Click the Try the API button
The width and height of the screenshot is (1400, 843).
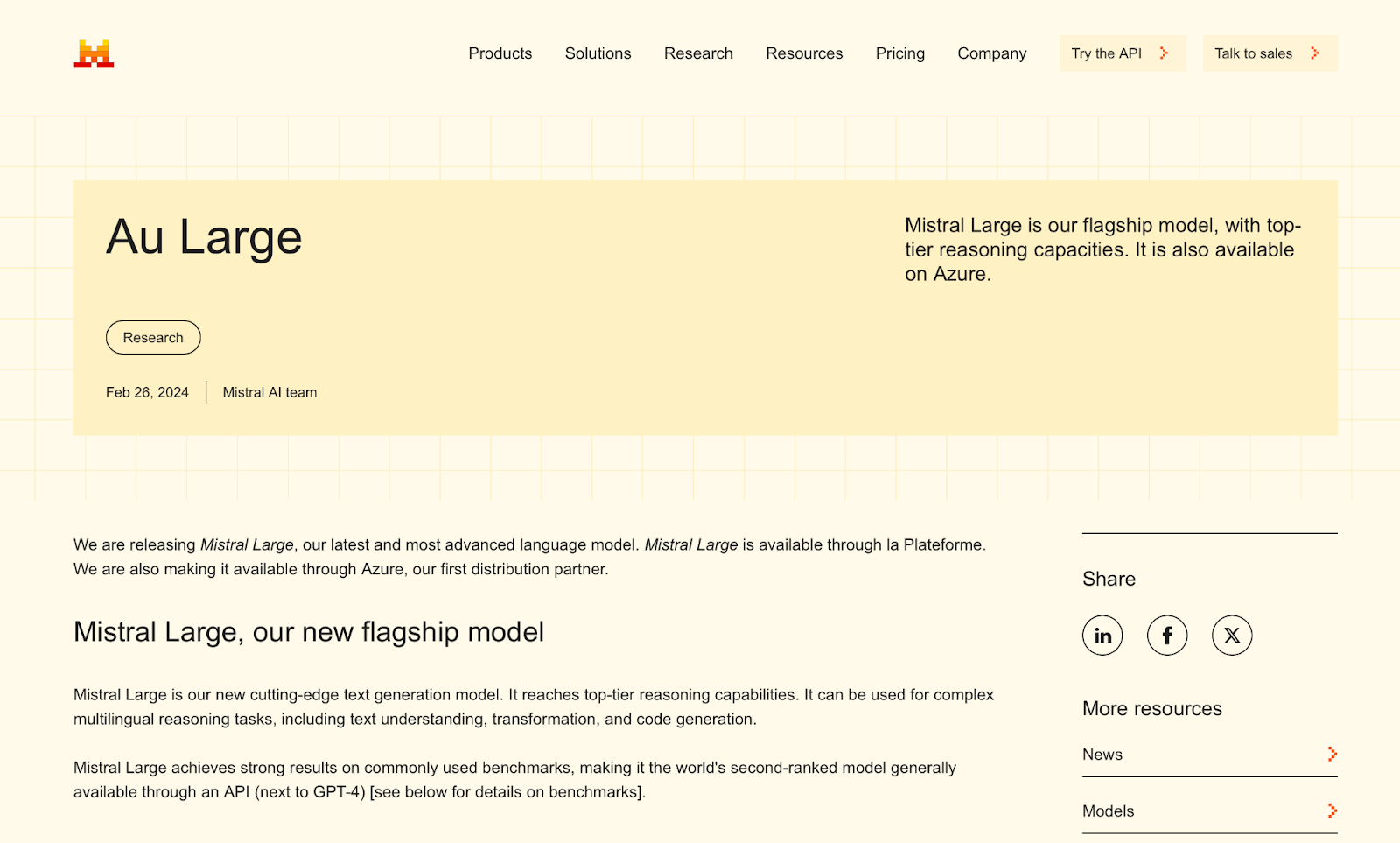pyautogui.click(x=1123, y=53)
